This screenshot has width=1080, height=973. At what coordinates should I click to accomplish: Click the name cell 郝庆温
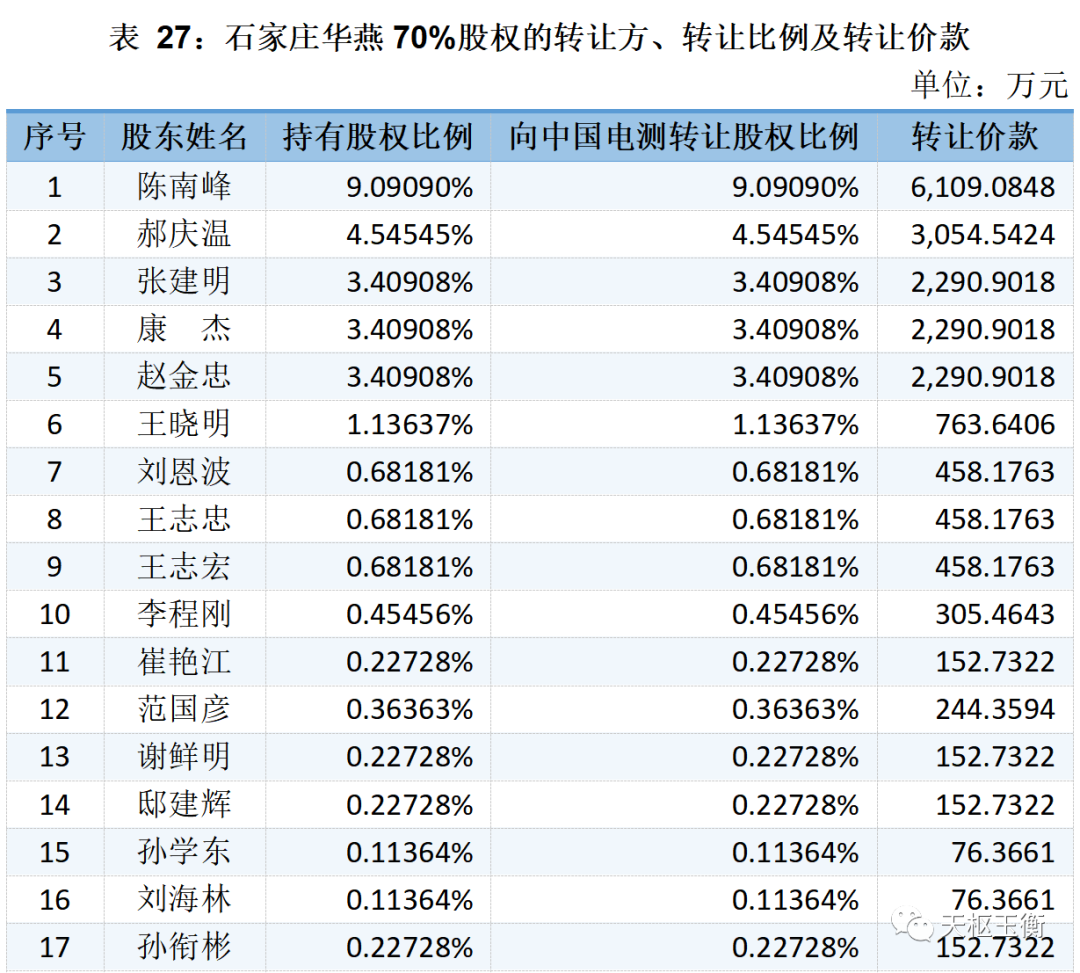(x=184, y=234)
